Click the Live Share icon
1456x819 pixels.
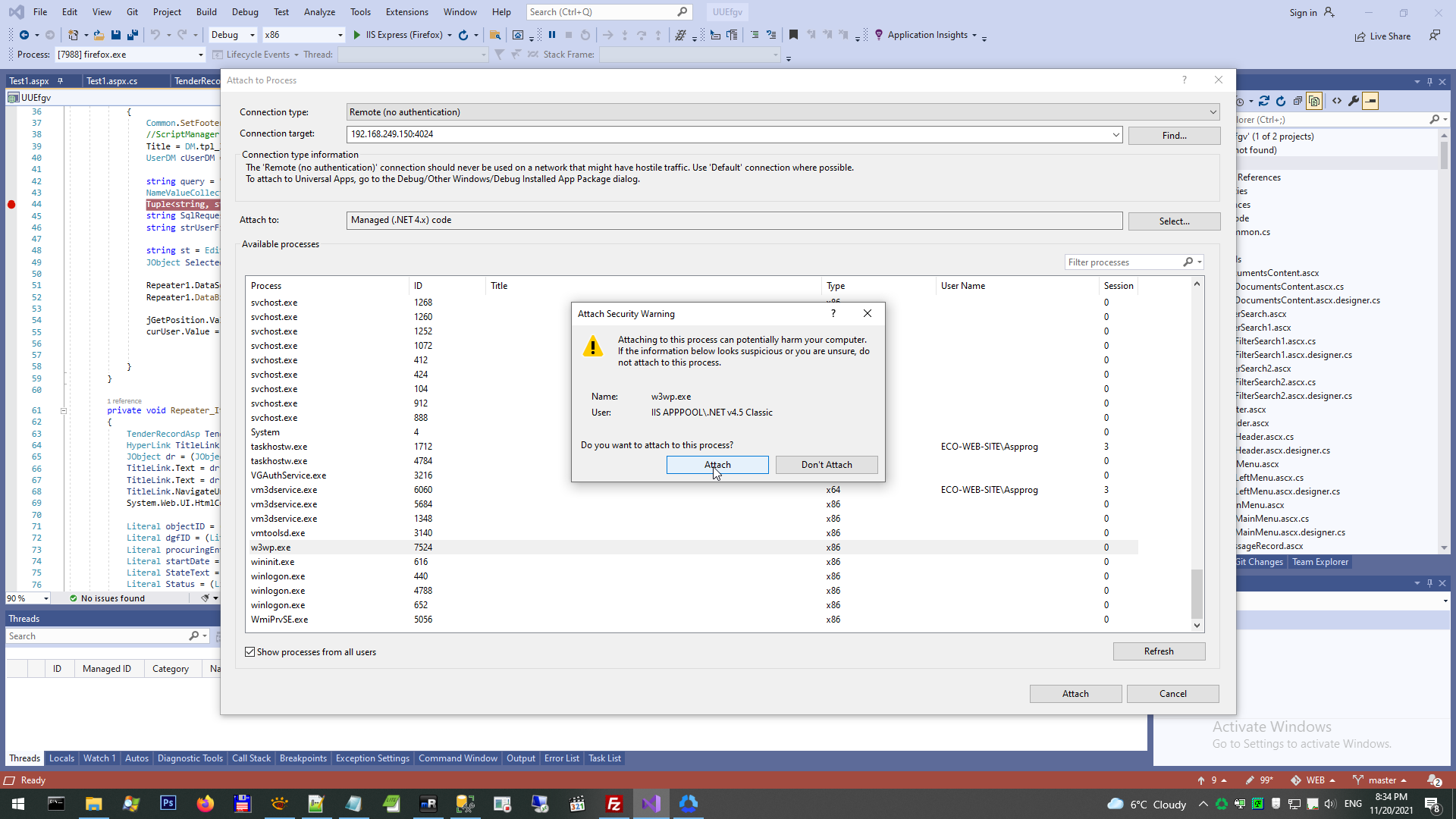1360,36
